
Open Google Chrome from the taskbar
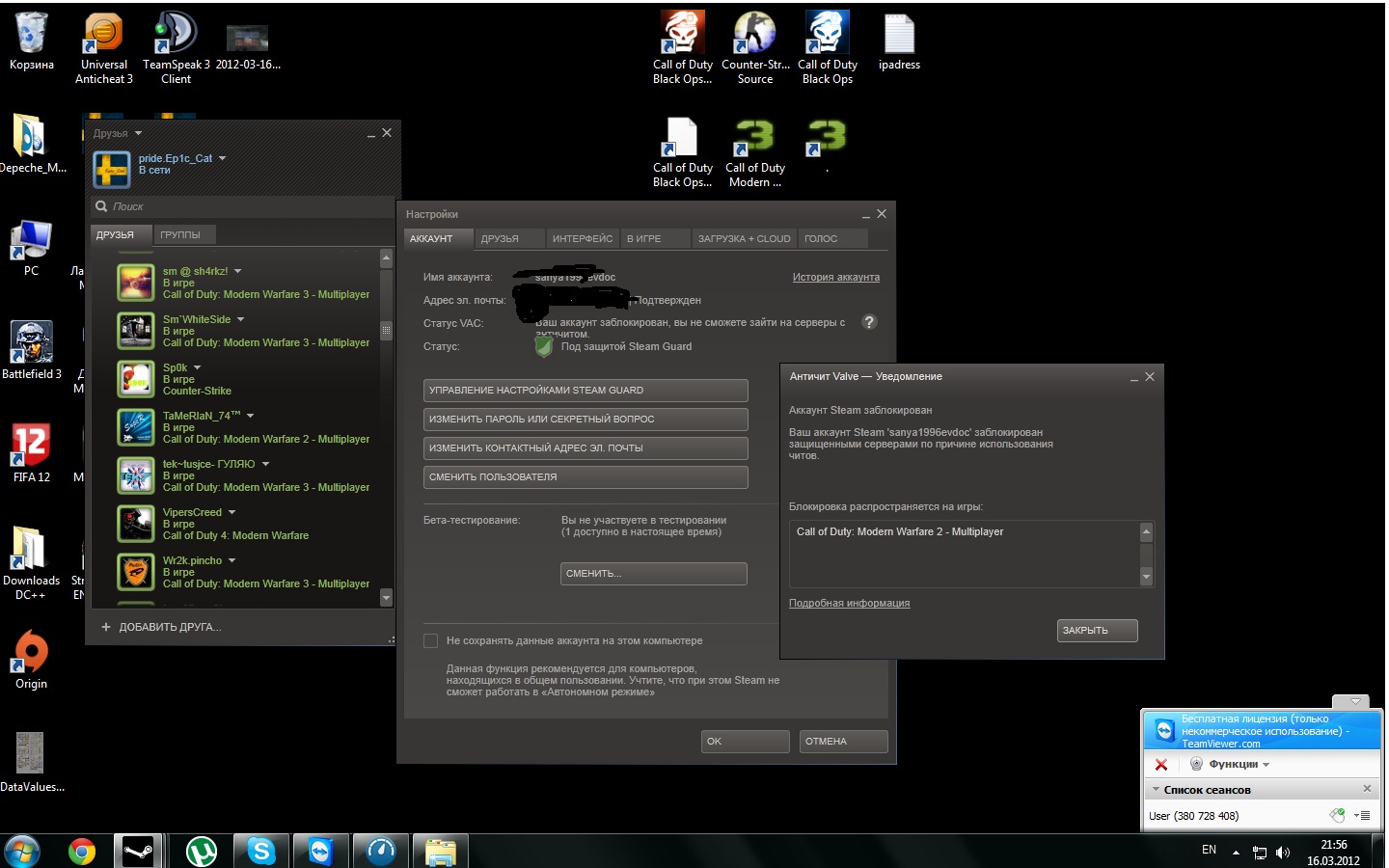click(82, 852)
